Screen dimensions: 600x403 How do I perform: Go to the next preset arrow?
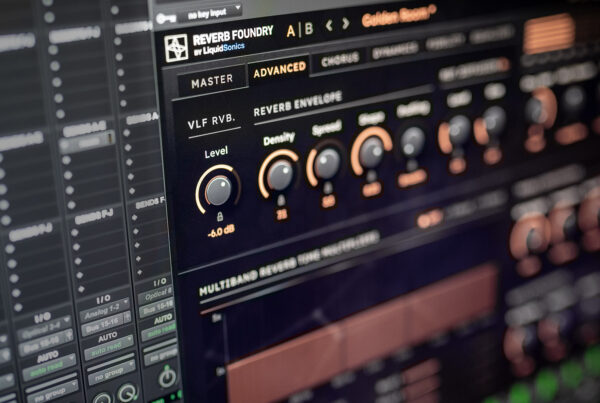point(345,24)
